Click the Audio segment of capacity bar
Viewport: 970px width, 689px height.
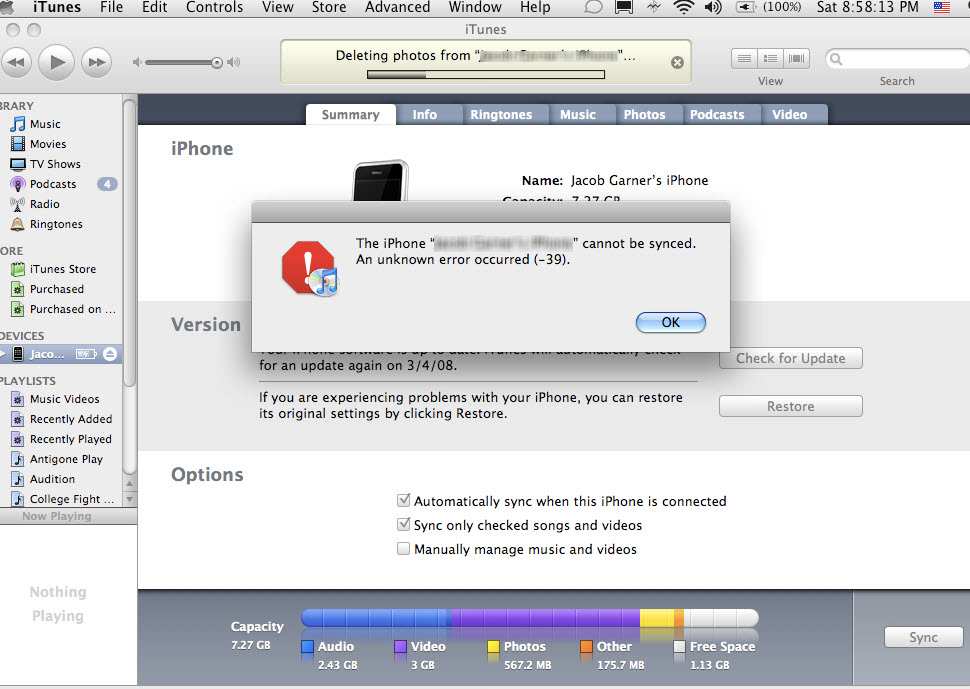click(376, 618)
